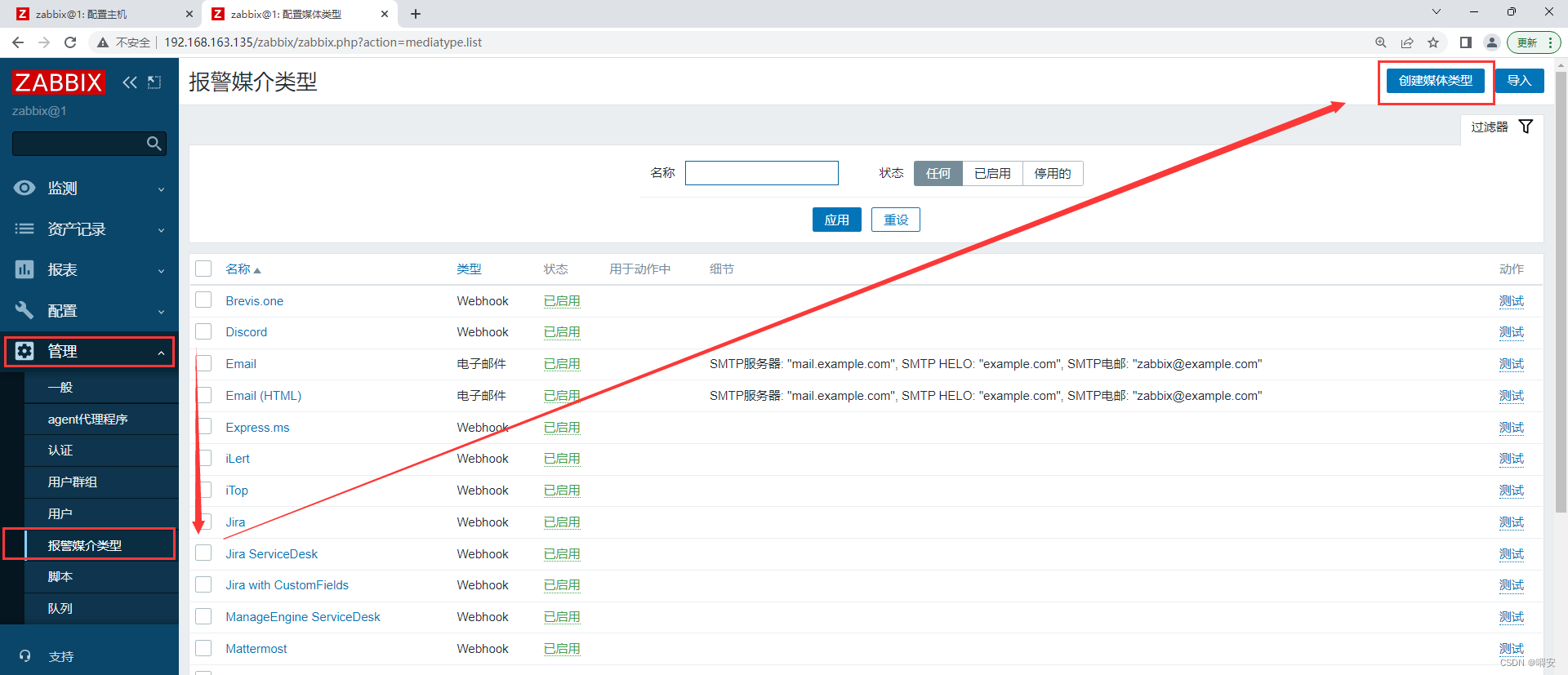This screenshot has height=675, width=1568.
Task: Collapse the sidebar with double-chevron icon
Action: coord(130,82)
